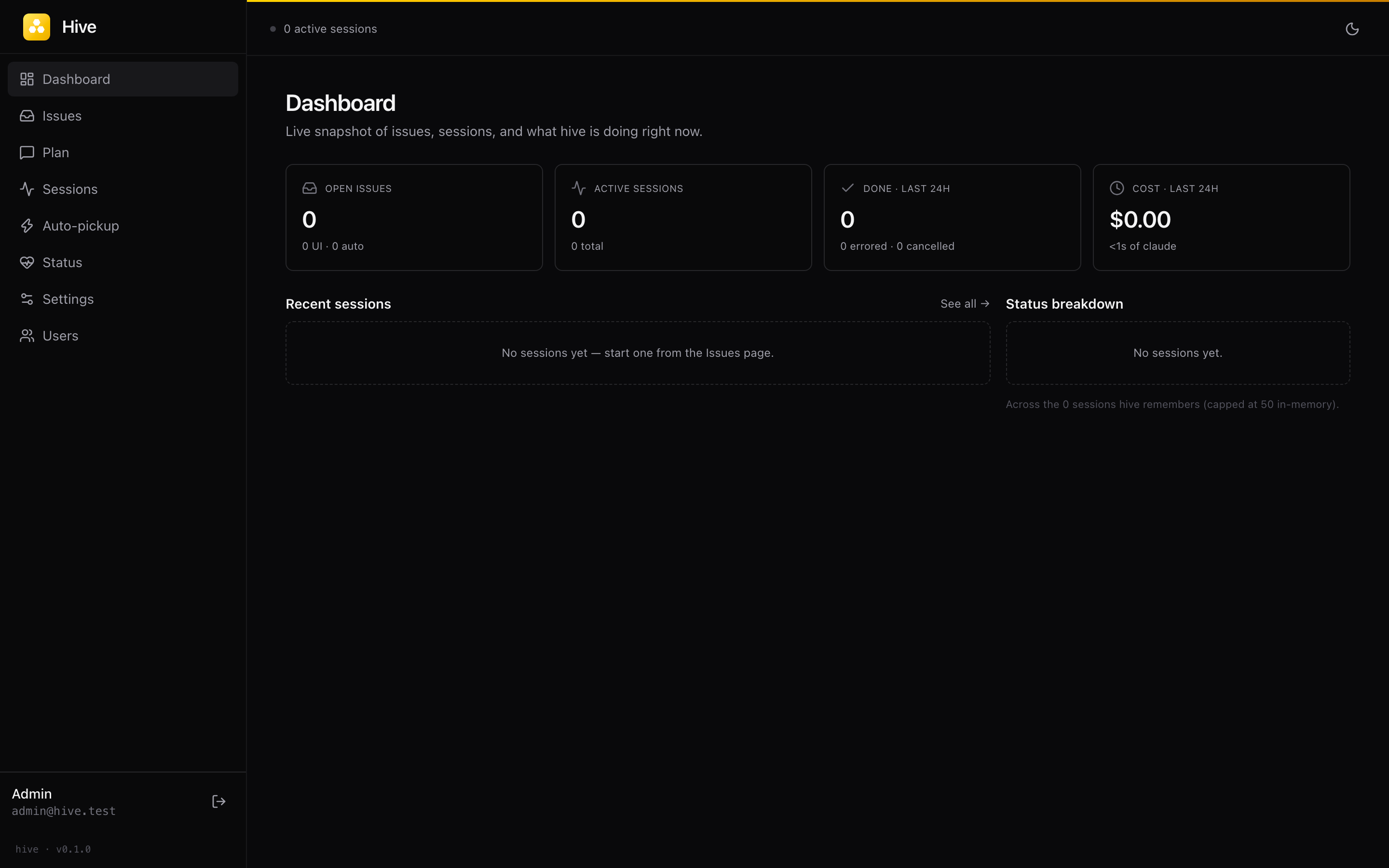Navigate to Sessions in sidebar
The width and height of the screenshot is (1389, 868).
click(123, 190)
